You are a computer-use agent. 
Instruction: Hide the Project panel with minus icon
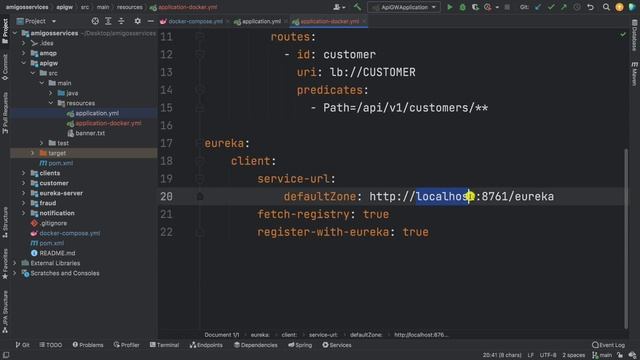151,21
